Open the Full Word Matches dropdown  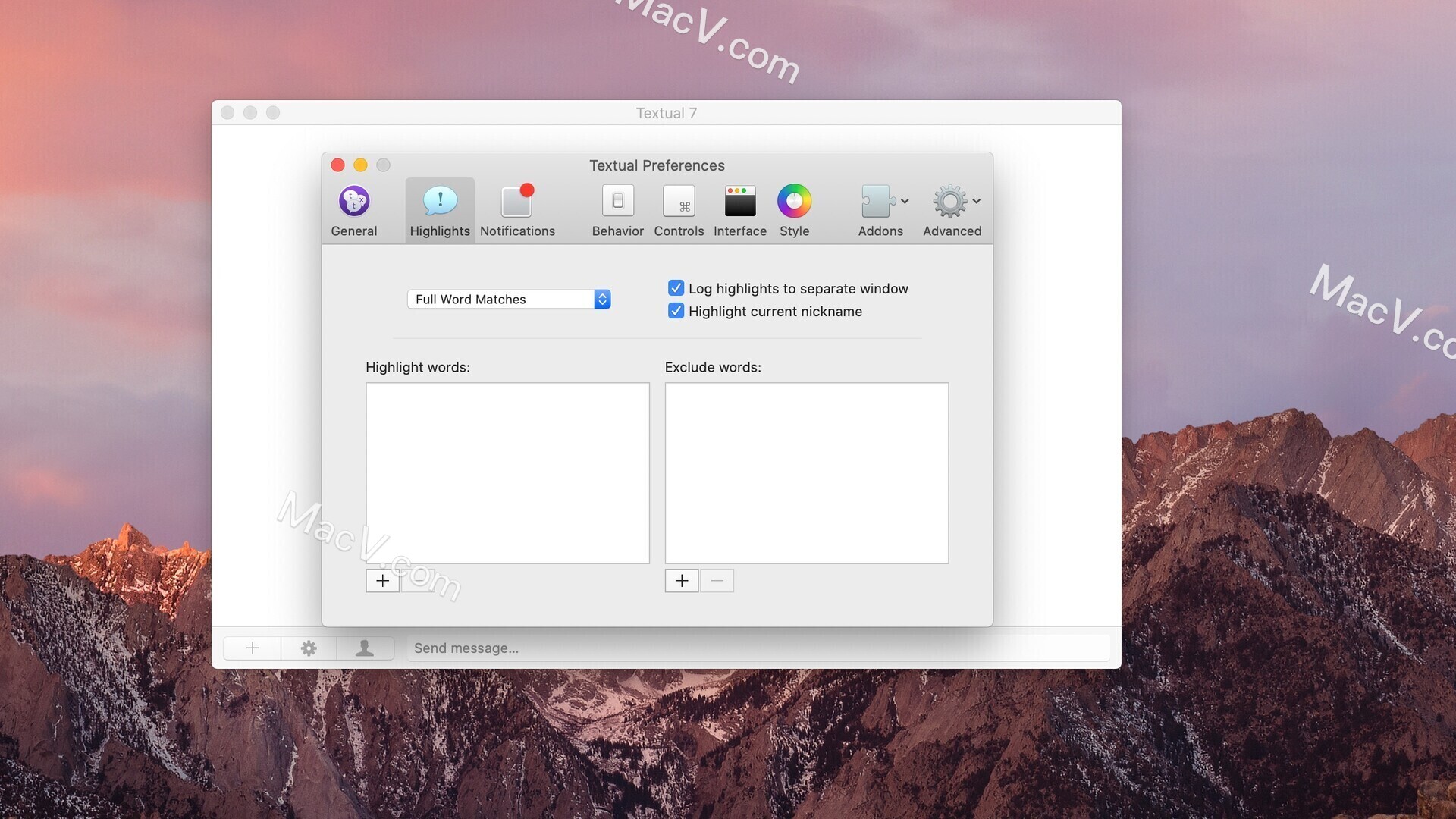(509, 300)
